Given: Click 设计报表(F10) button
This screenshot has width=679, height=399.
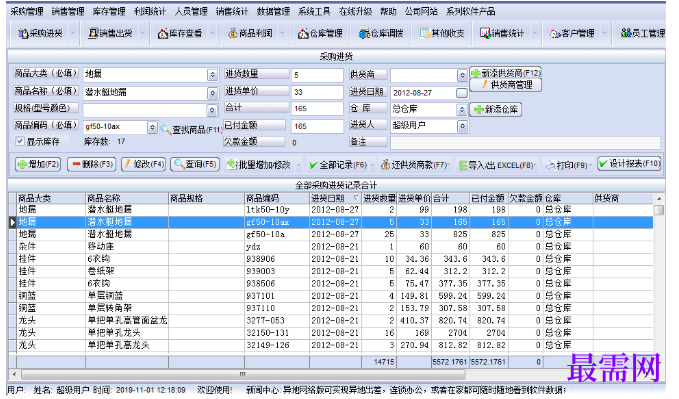Looking at the screenshot, I should (x=629, y=163).
